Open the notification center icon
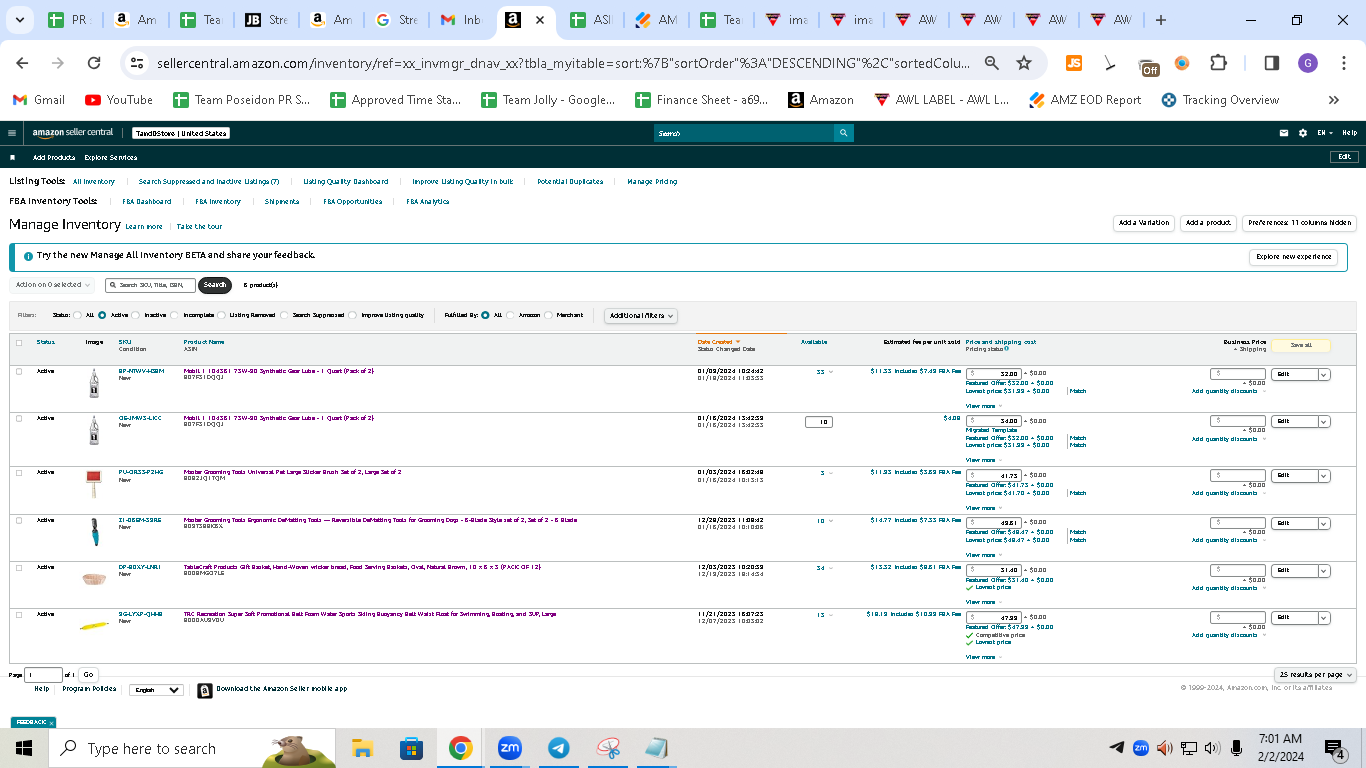This screenshot has height=768, width=1366. pos(1335,748)
